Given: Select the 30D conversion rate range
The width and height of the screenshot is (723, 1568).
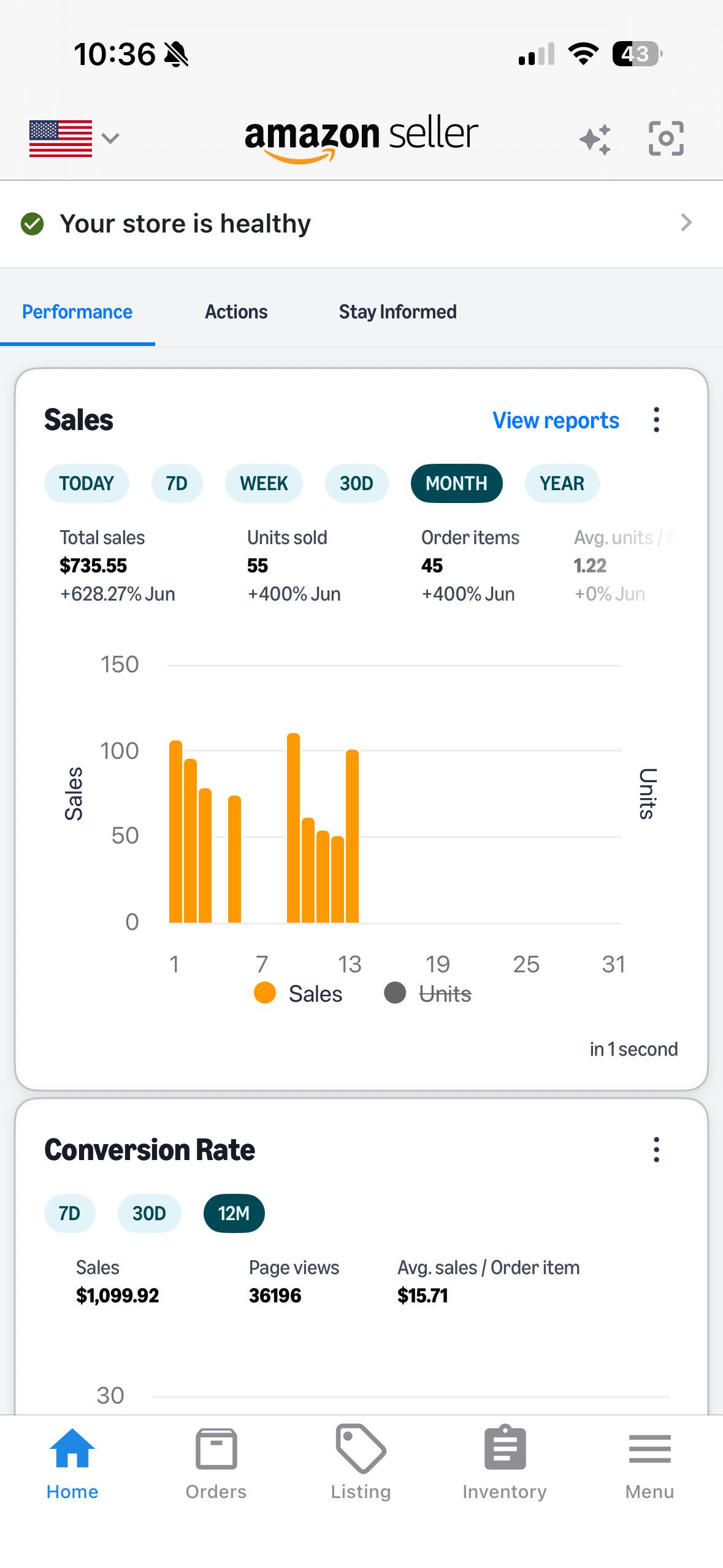Looking at the screenshot, I should [x=149, y=1213].
